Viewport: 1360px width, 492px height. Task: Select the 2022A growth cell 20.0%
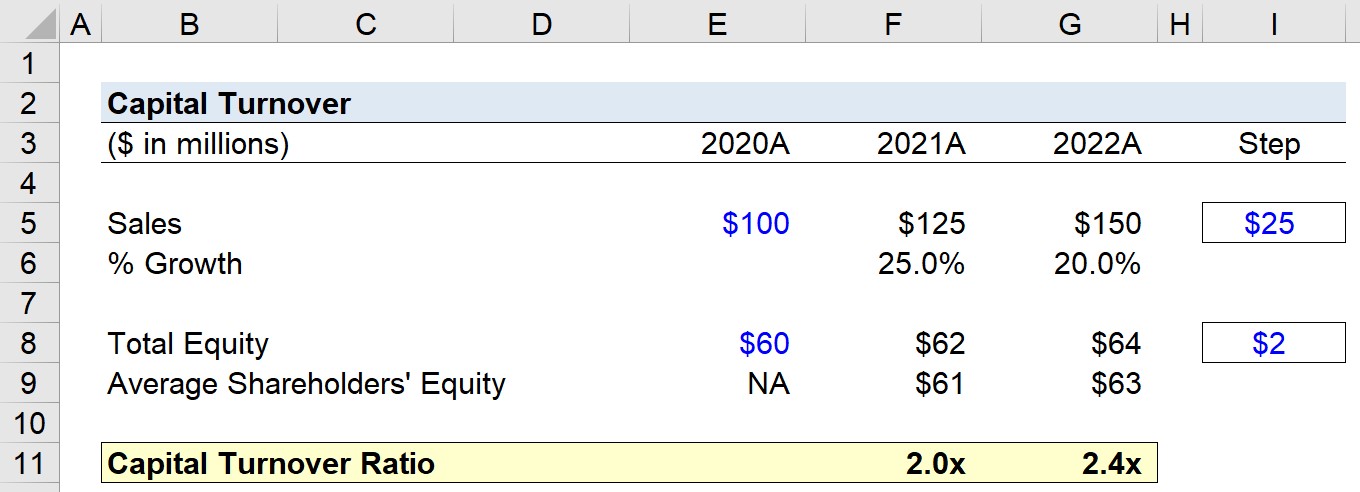click(1069, 264)
